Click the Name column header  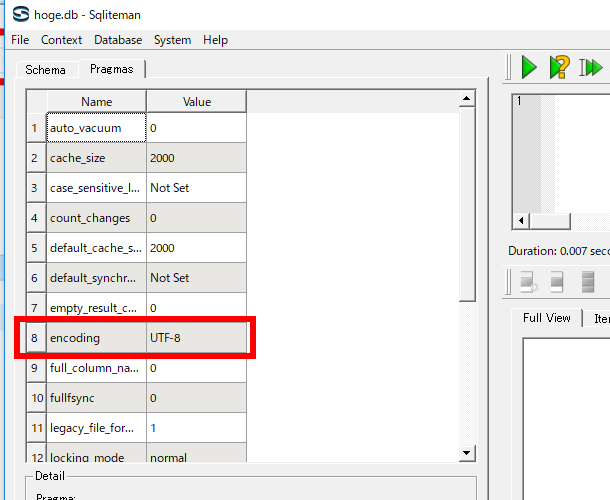coord(96,102)
